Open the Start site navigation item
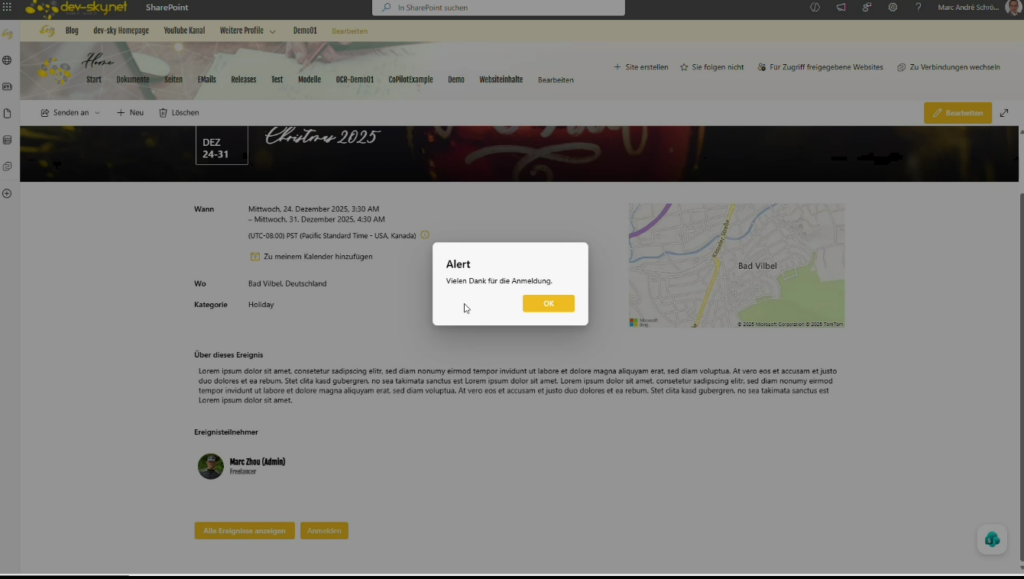Image resolution: width=1024 pixels, height=579 pixels. pos(94,80)
